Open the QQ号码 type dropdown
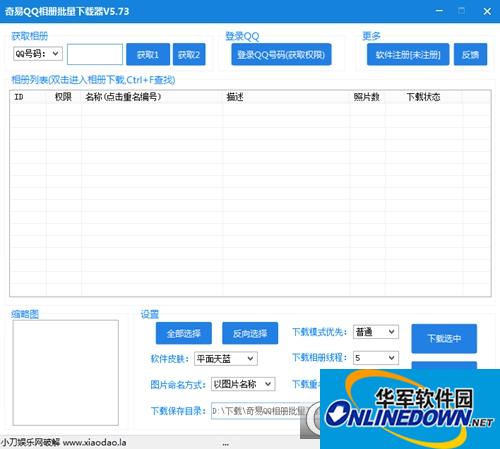 (38, 54)
